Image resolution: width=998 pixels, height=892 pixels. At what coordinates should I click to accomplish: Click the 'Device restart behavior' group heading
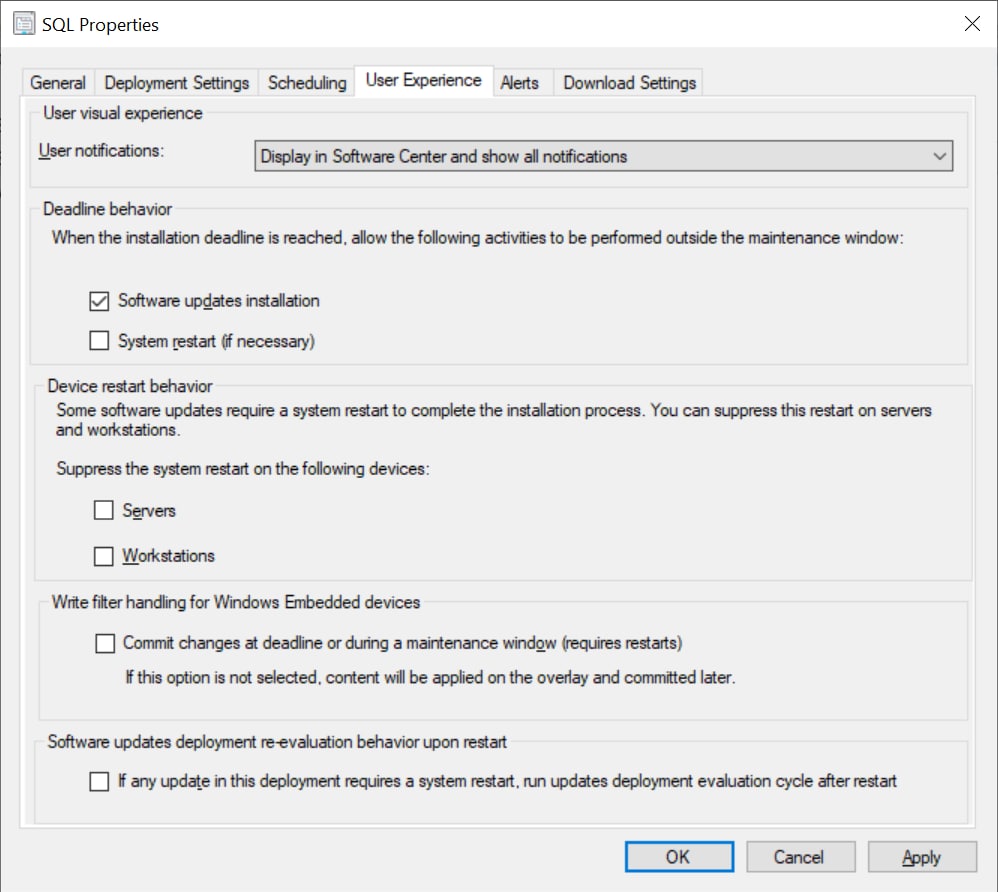pyautogui.click(x=130, y=386)
